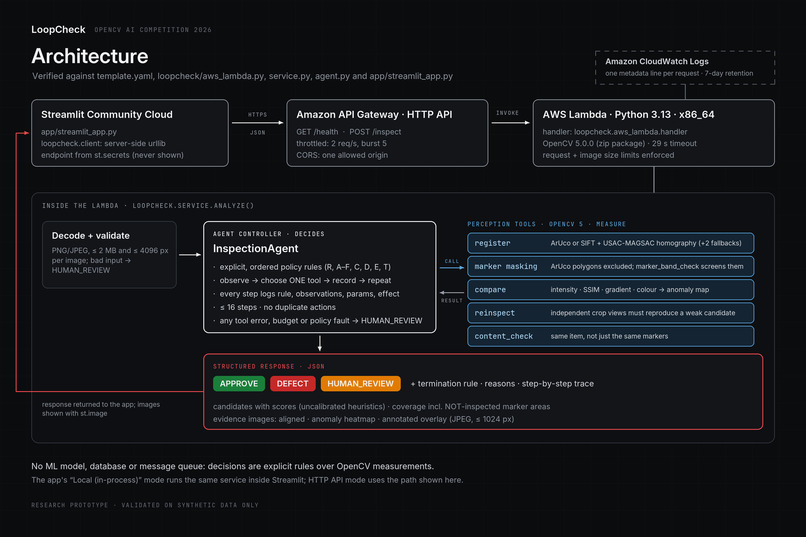Click 'handler: loopcheck.aws_lambda.handler' text

point(615,132)
